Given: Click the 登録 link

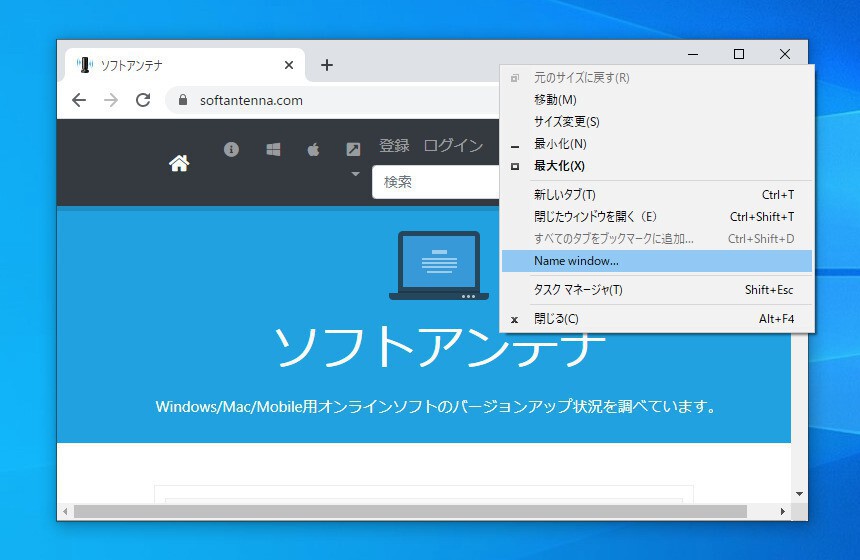Looking at the screenshot, I should coord(394,145).
